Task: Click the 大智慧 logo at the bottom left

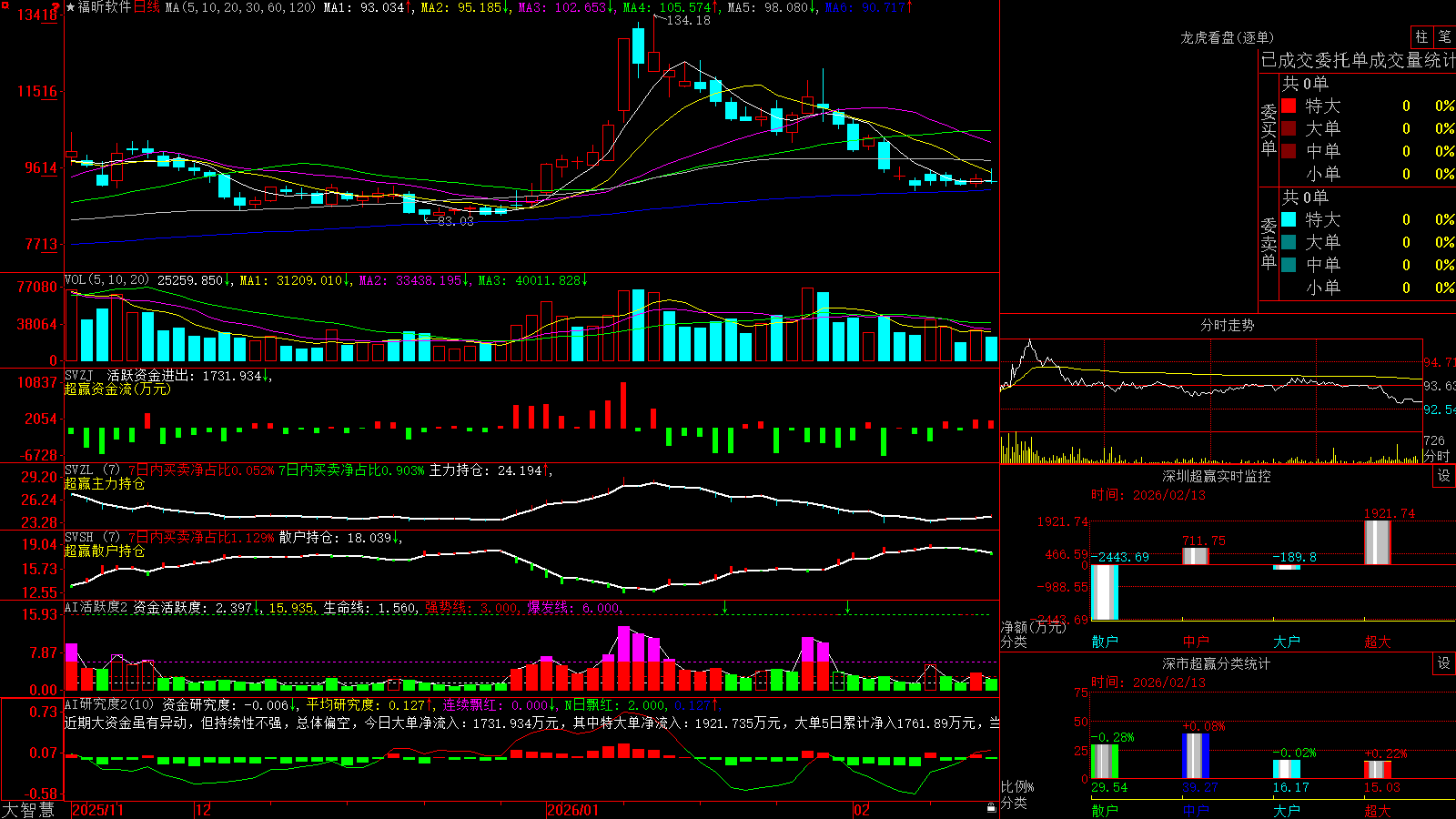Action: 28,810
